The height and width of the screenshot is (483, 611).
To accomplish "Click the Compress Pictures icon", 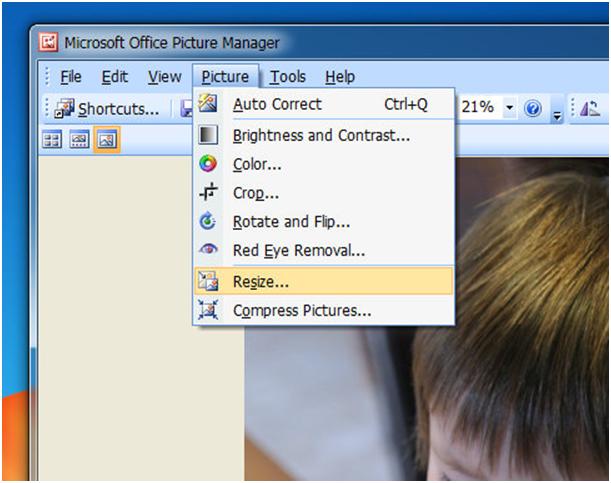I will 208,310.
